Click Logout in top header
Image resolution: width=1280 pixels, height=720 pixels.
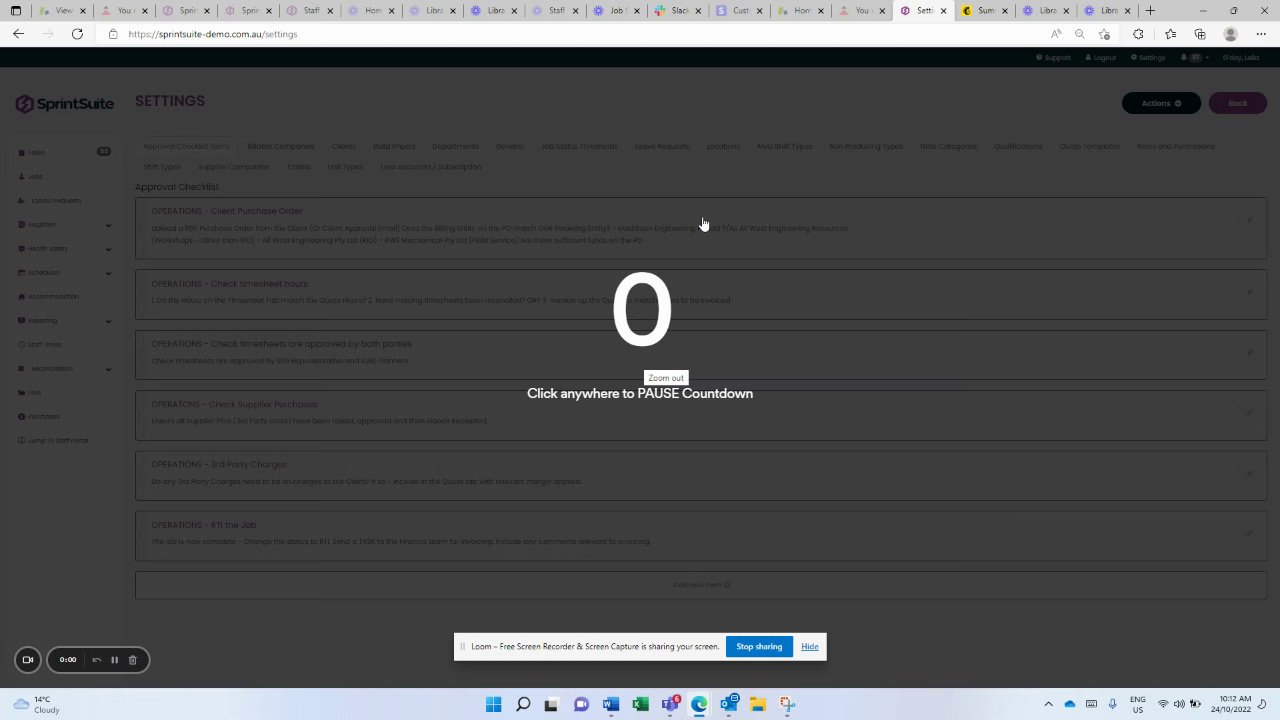pyautogui.click(x=1101, y=58)
